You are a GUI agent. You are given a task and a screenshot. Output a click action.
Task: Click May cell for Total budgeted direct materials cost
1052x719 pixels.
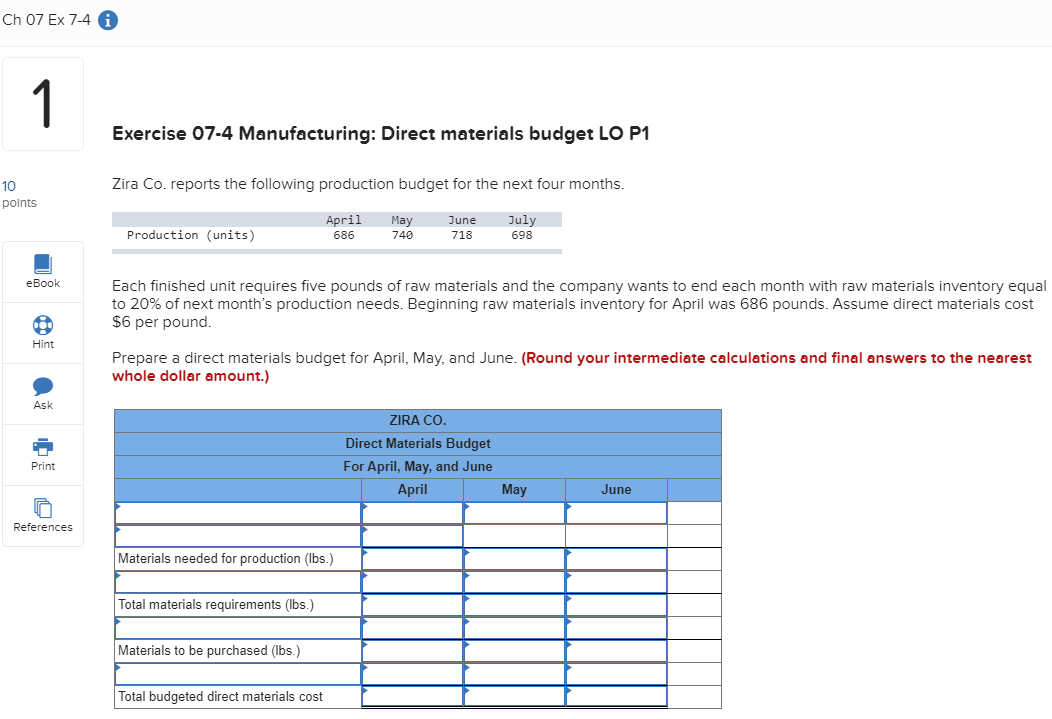515,696
